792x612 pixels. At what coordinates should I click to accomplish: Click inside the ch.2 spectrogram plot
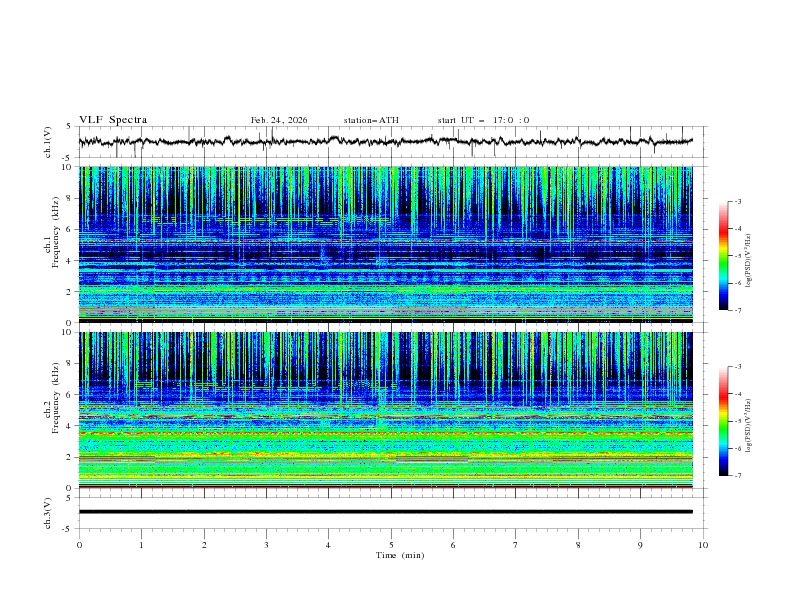[x=391, y=410]
